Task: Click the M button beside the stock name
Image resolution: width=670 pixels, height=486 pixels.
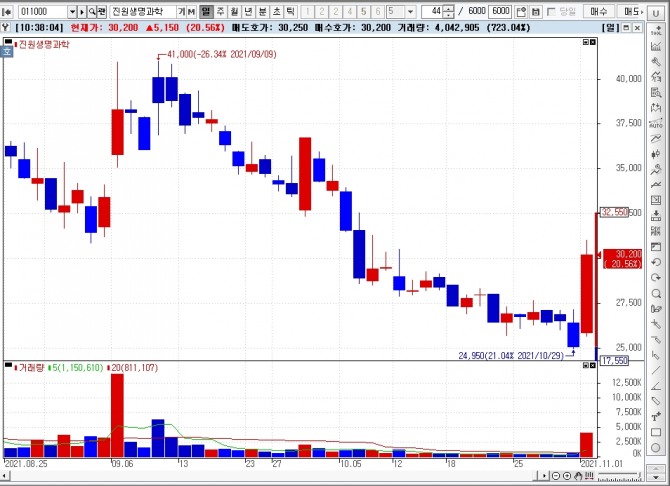Action: point(191,12)
